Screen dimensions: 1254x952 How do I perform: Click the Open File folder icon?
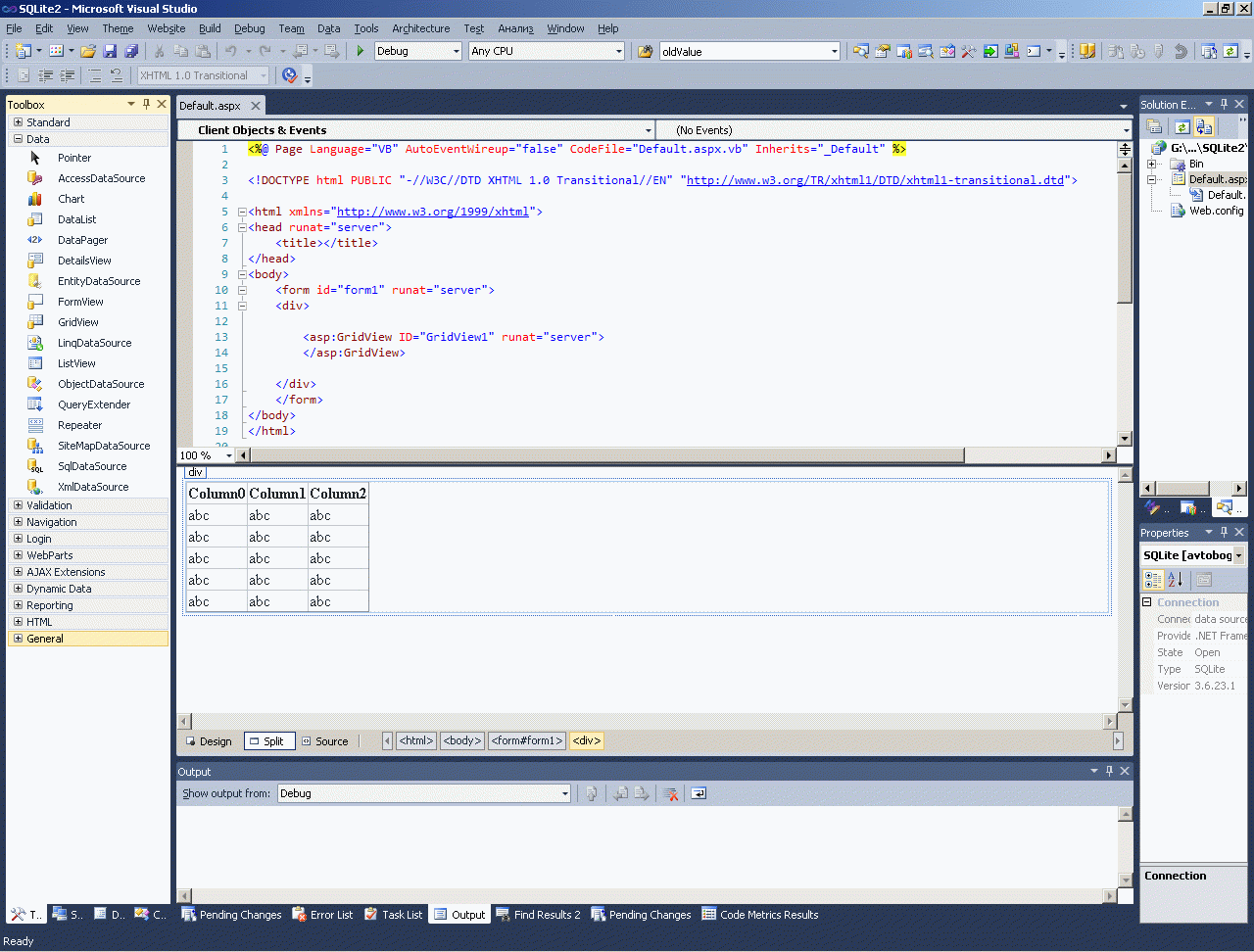click(88, 51)
